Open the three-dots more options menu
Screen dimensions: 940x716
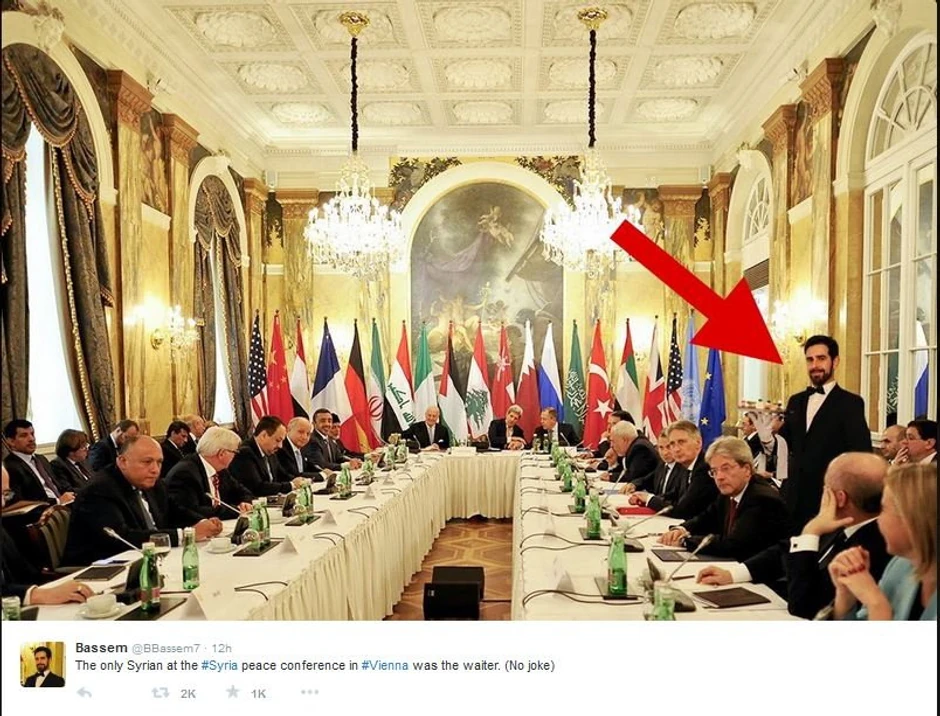[x=309, y=693]
